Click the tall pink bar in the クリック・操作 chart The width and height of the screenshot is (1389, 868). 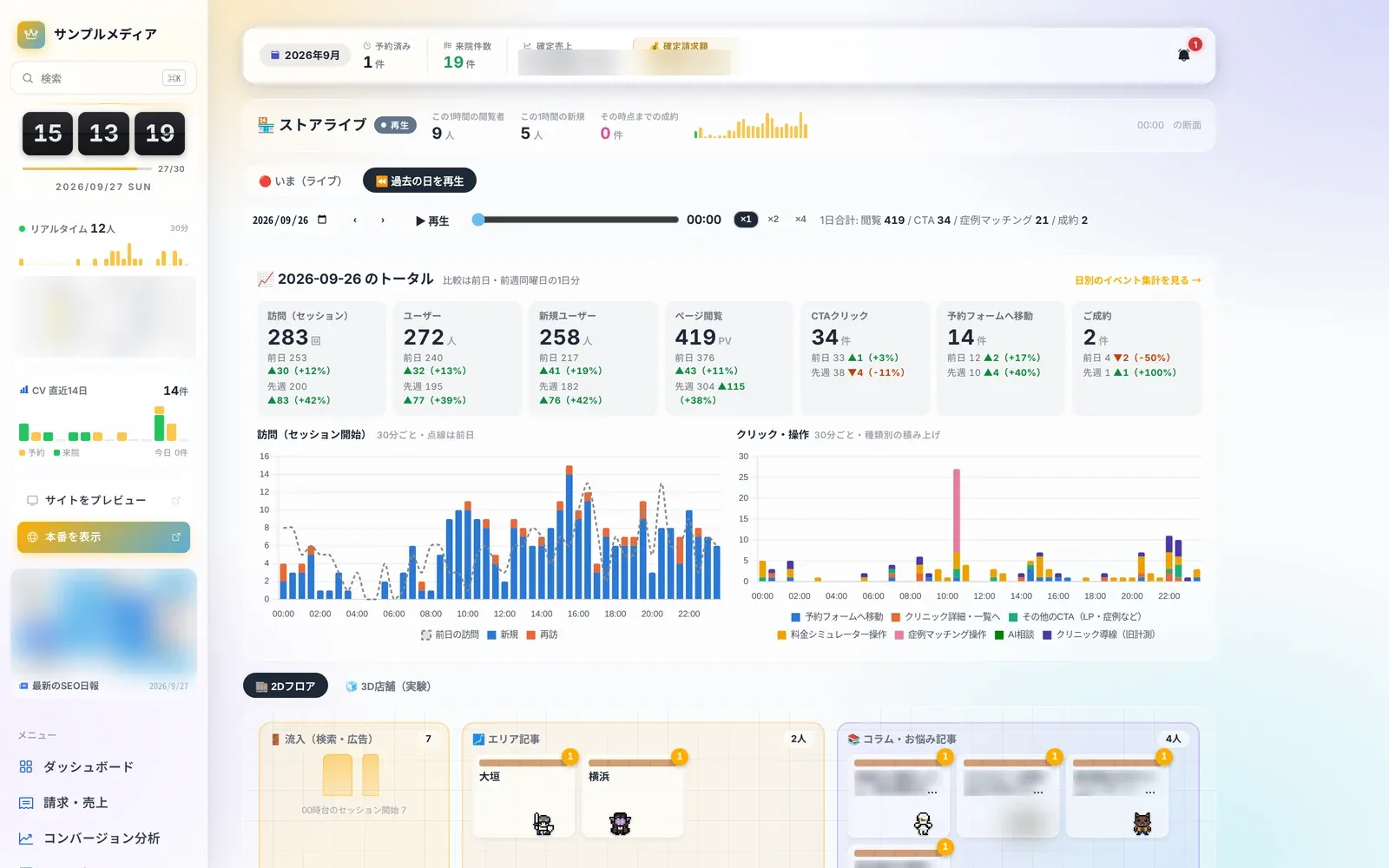pos(957,510)
